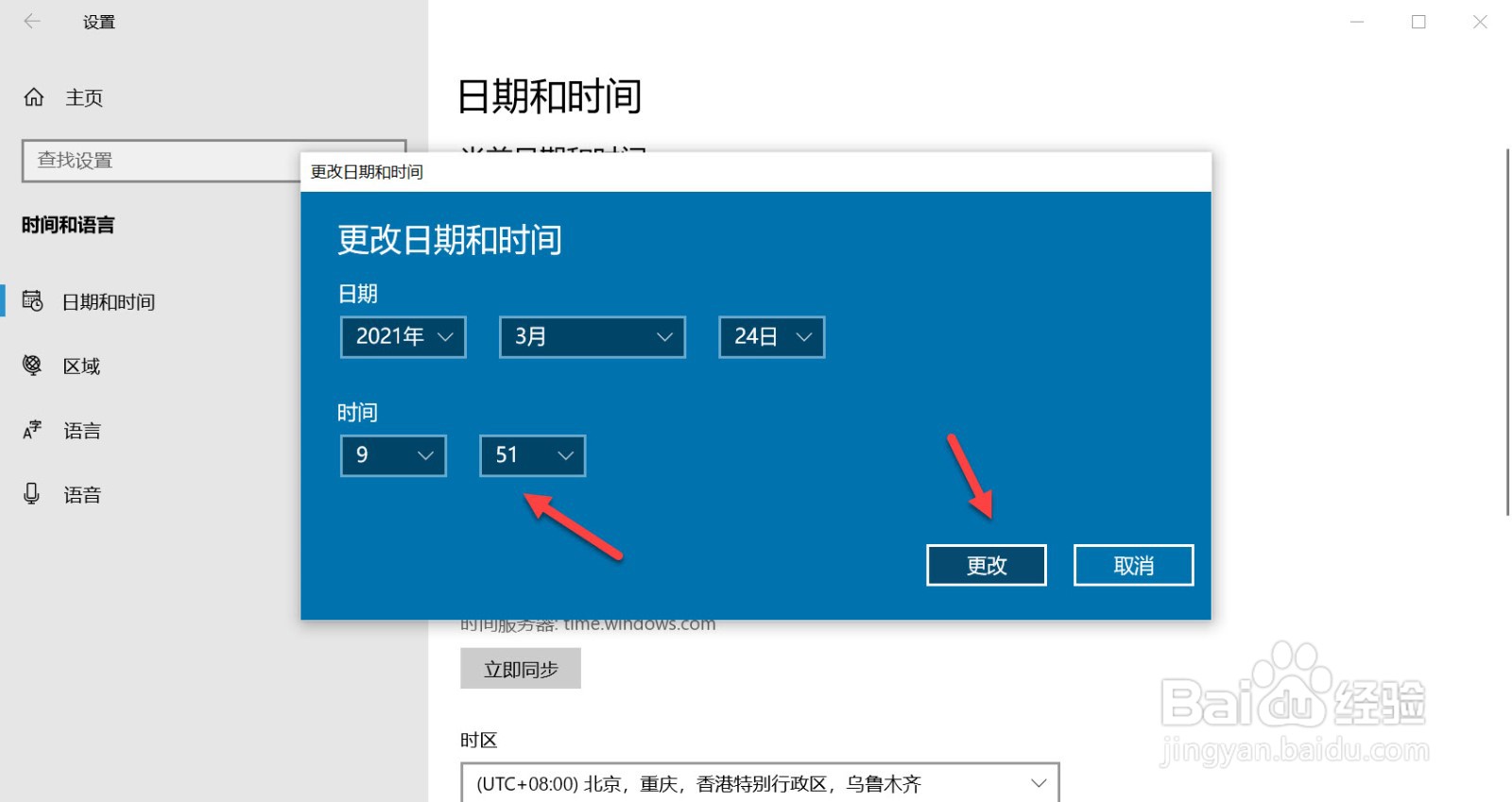Viewport: 1512px width, 802px height.
Task: Minimize the Settings window
Action: click(1357, 22)
